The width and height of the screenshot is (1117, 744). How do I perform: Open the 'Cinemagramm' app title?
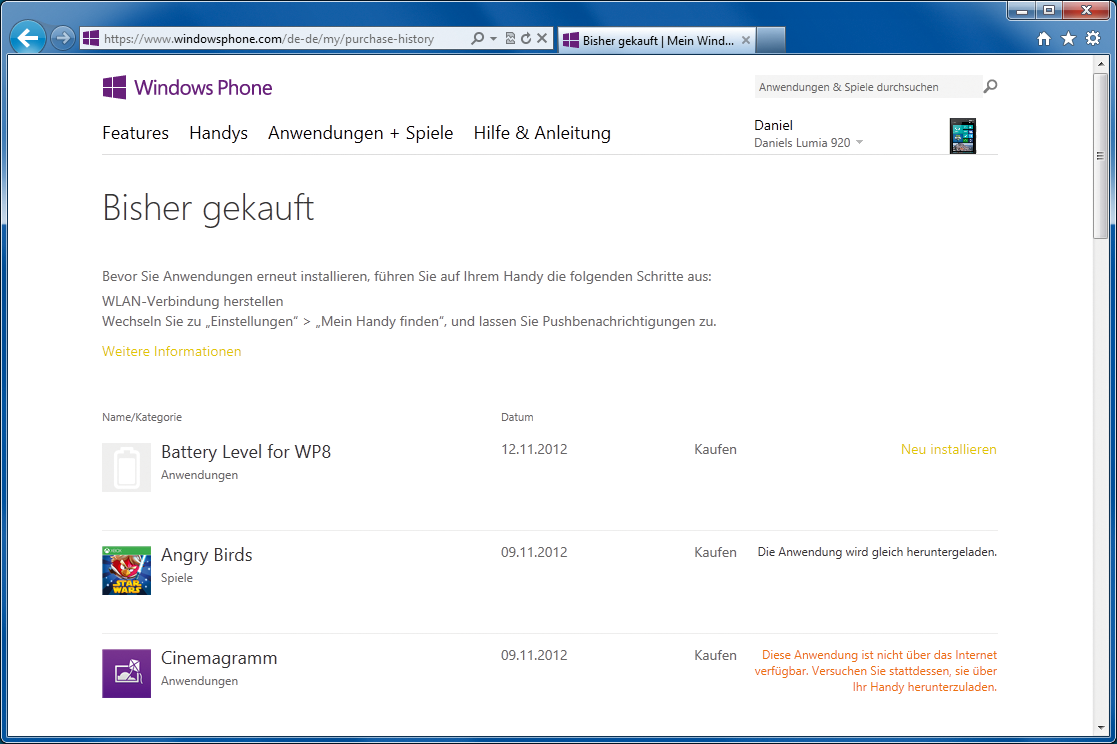219,658
